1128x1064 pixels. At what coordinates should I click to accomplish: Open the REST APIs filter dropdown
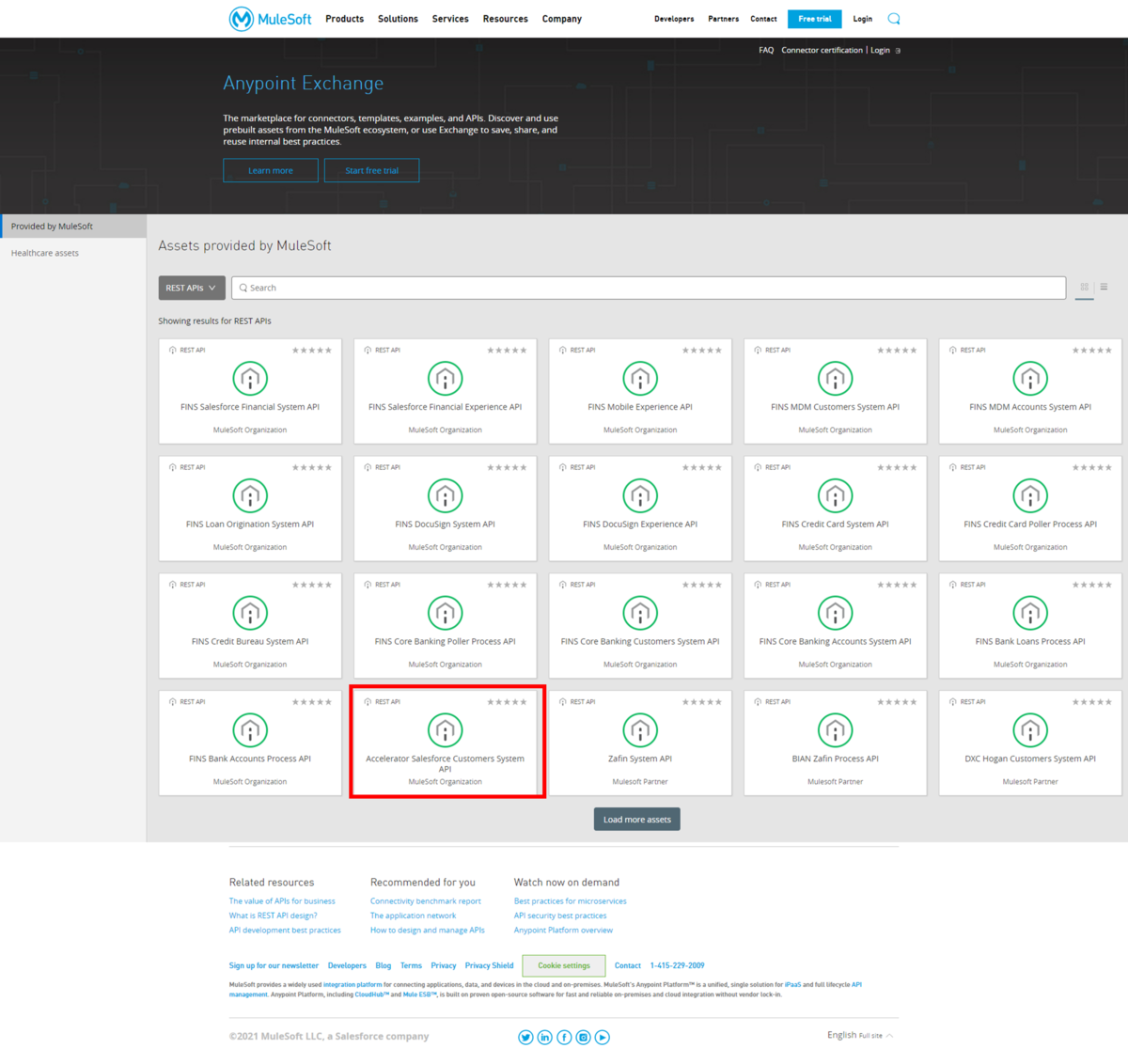point(192,288)
